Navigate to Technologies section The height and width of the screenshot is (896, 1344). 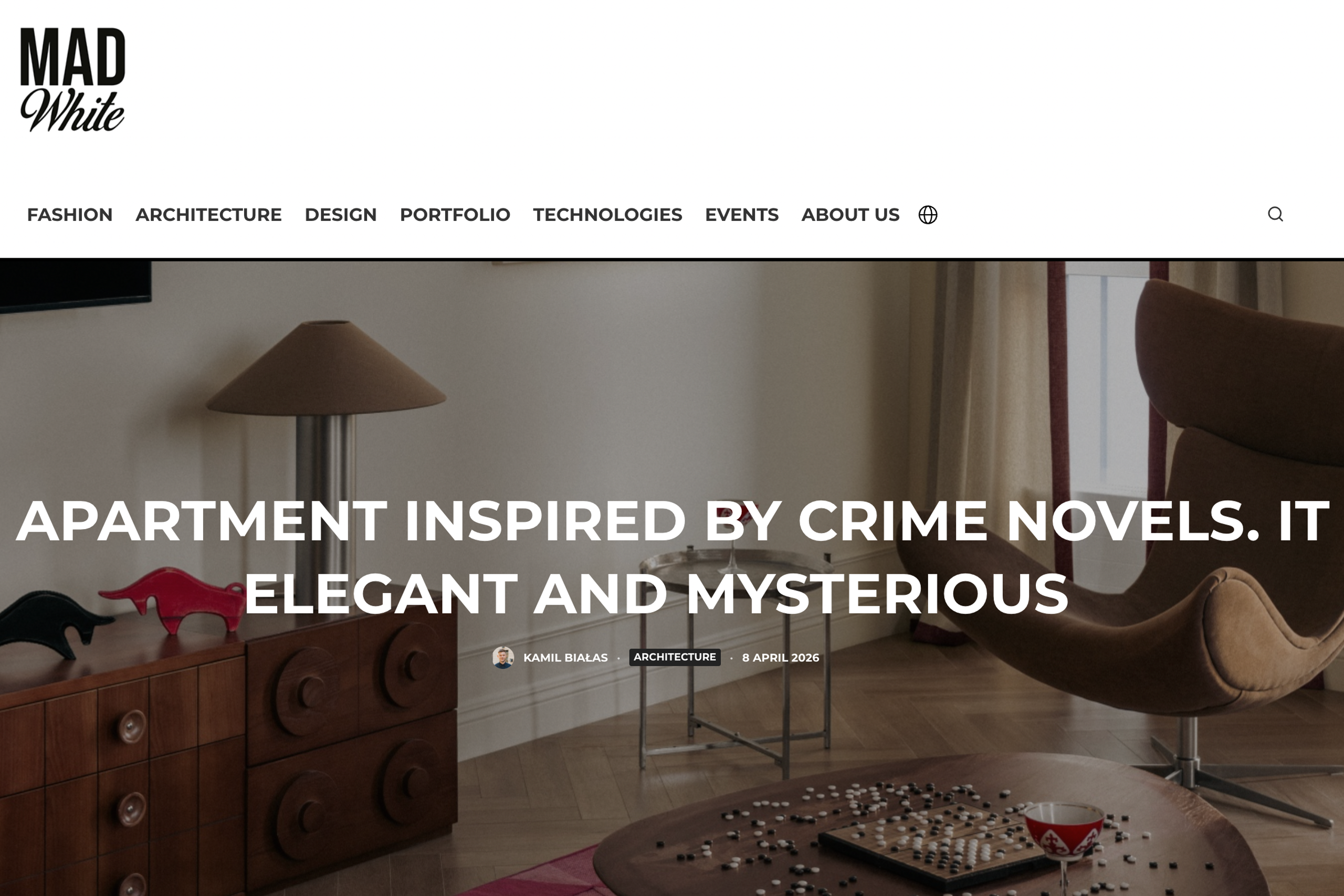pos(607,215)
